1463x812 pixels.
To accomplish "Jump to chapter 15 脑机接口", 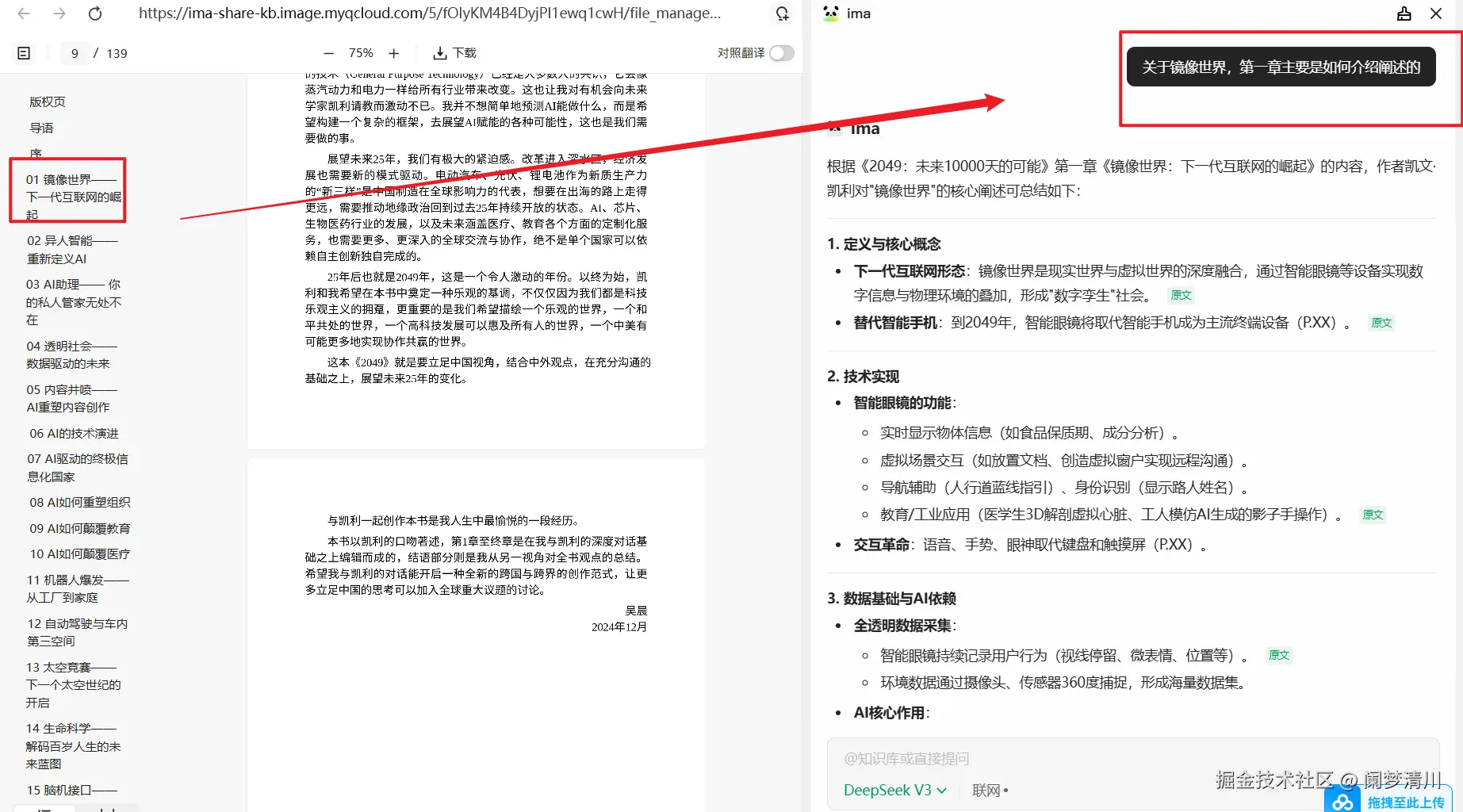I will tap(71, 791).
